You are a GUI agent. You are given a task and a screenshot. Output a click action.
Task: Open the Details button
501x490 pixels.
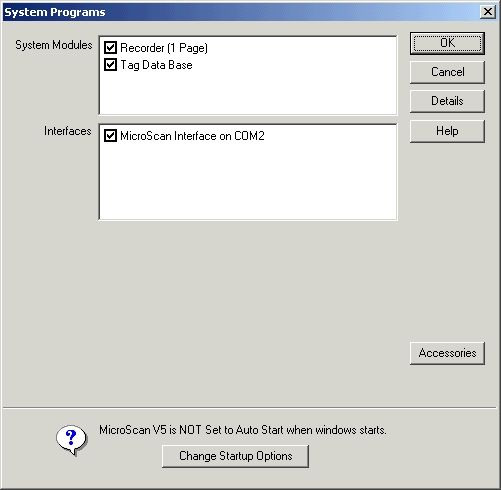[447, 101]
